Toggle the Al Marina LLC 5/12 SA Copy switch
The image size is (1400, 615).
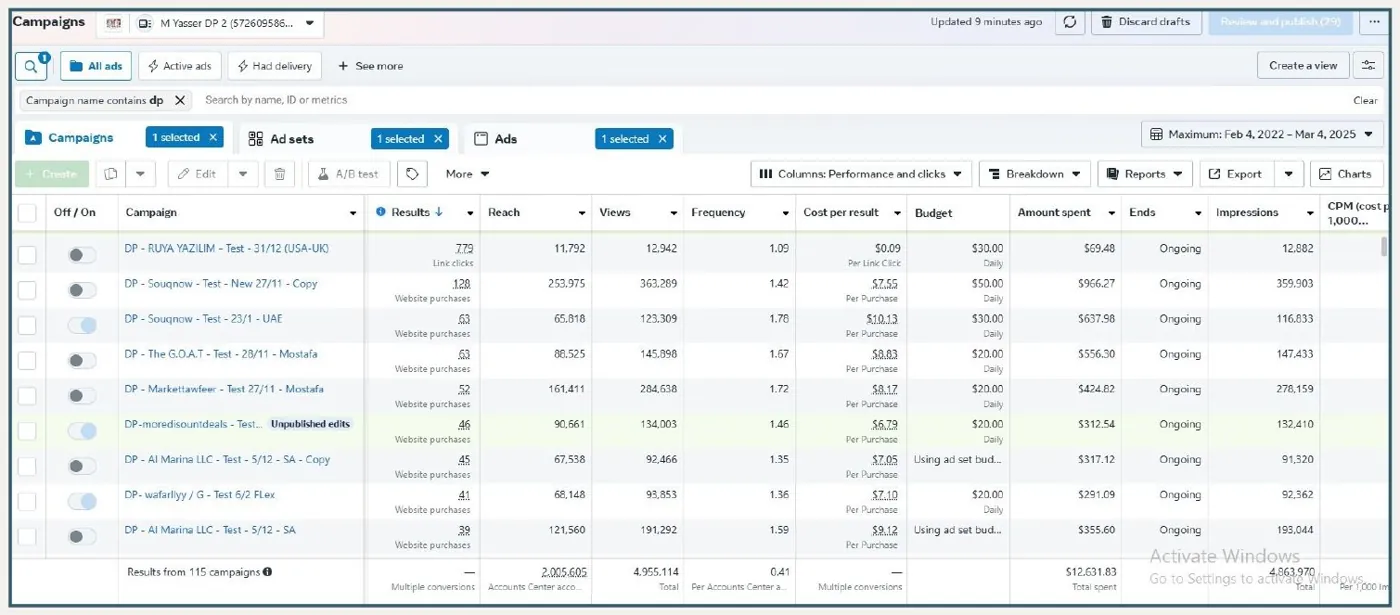coord(82,466)
